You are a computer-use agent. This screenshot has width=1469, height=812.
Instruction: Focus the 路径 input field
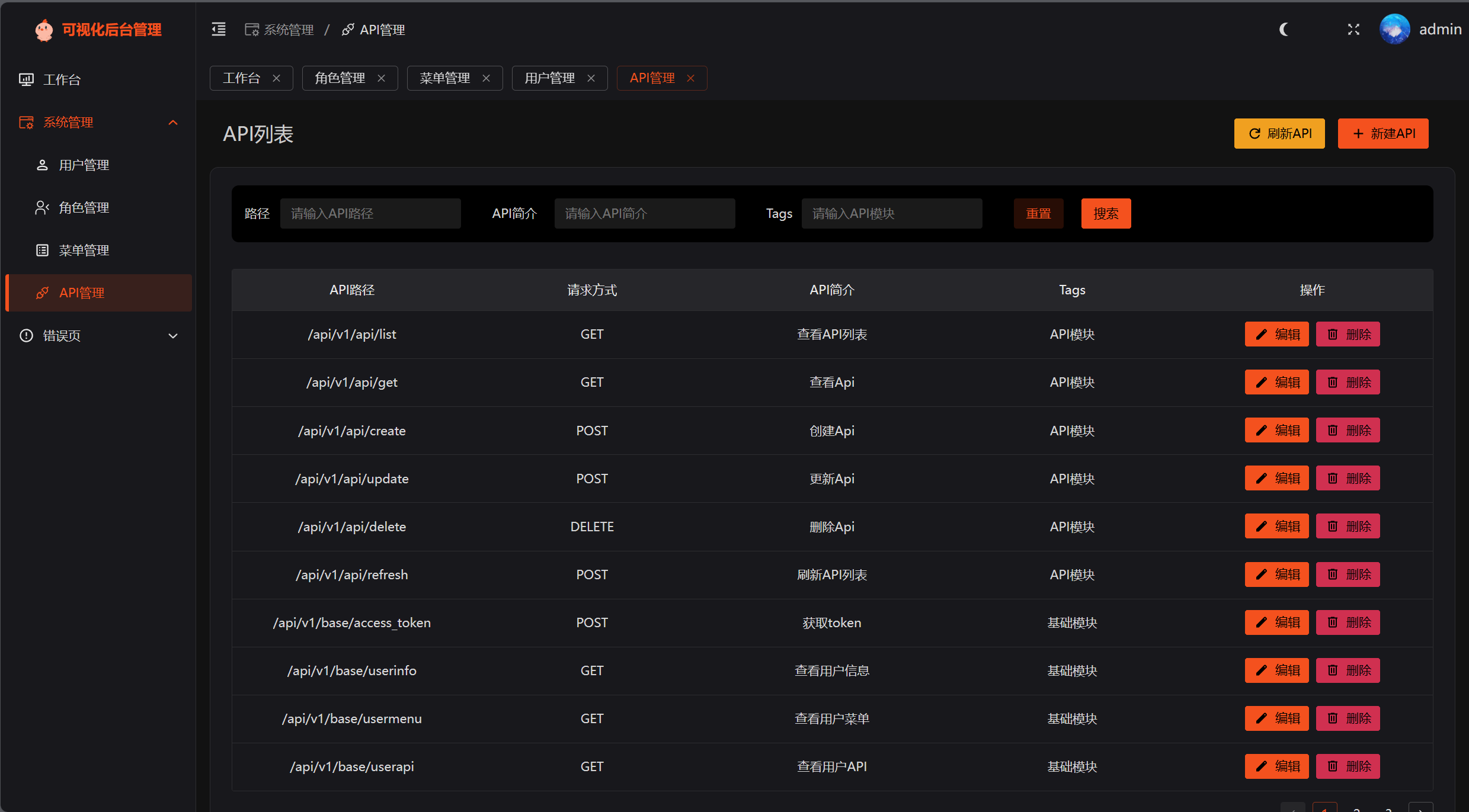click(370, 214)
